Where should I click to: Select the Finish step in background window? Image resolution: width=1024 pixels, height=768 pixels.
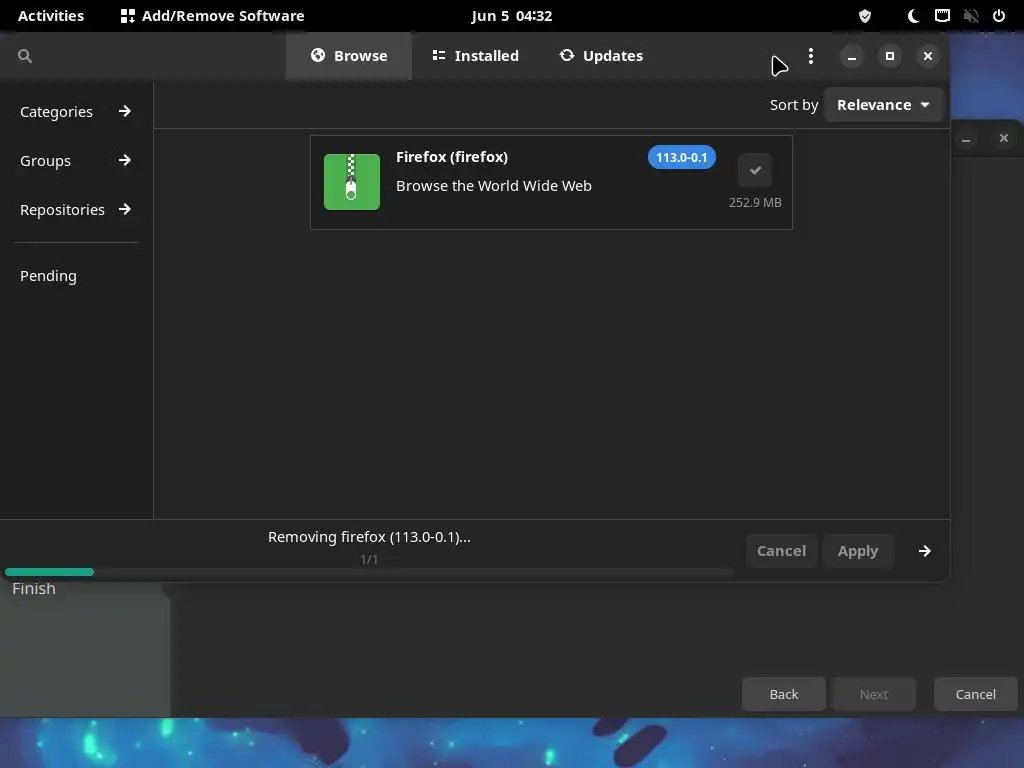(34, 589)
